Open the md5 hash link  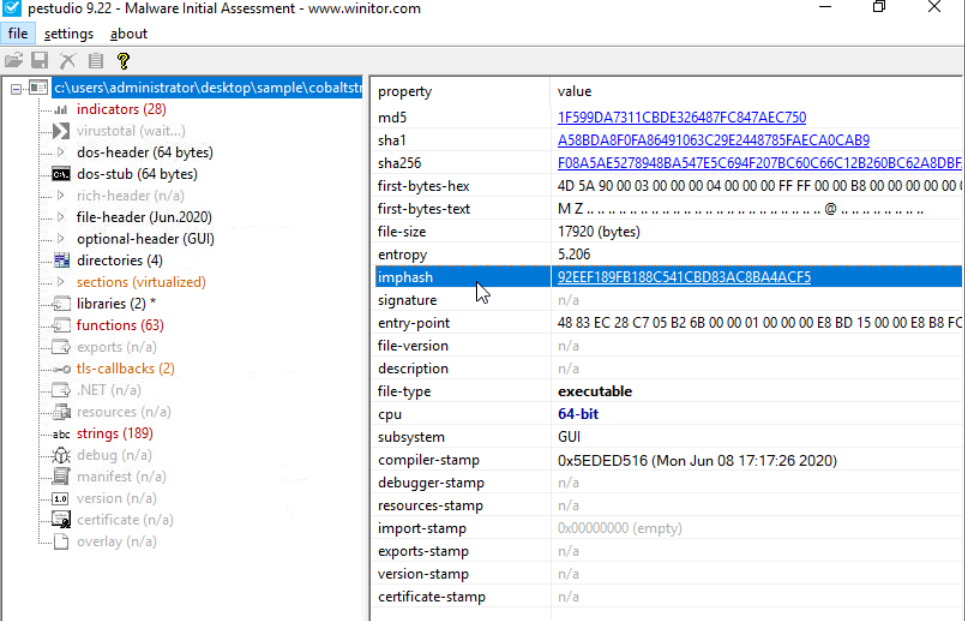tap(681, 118)
